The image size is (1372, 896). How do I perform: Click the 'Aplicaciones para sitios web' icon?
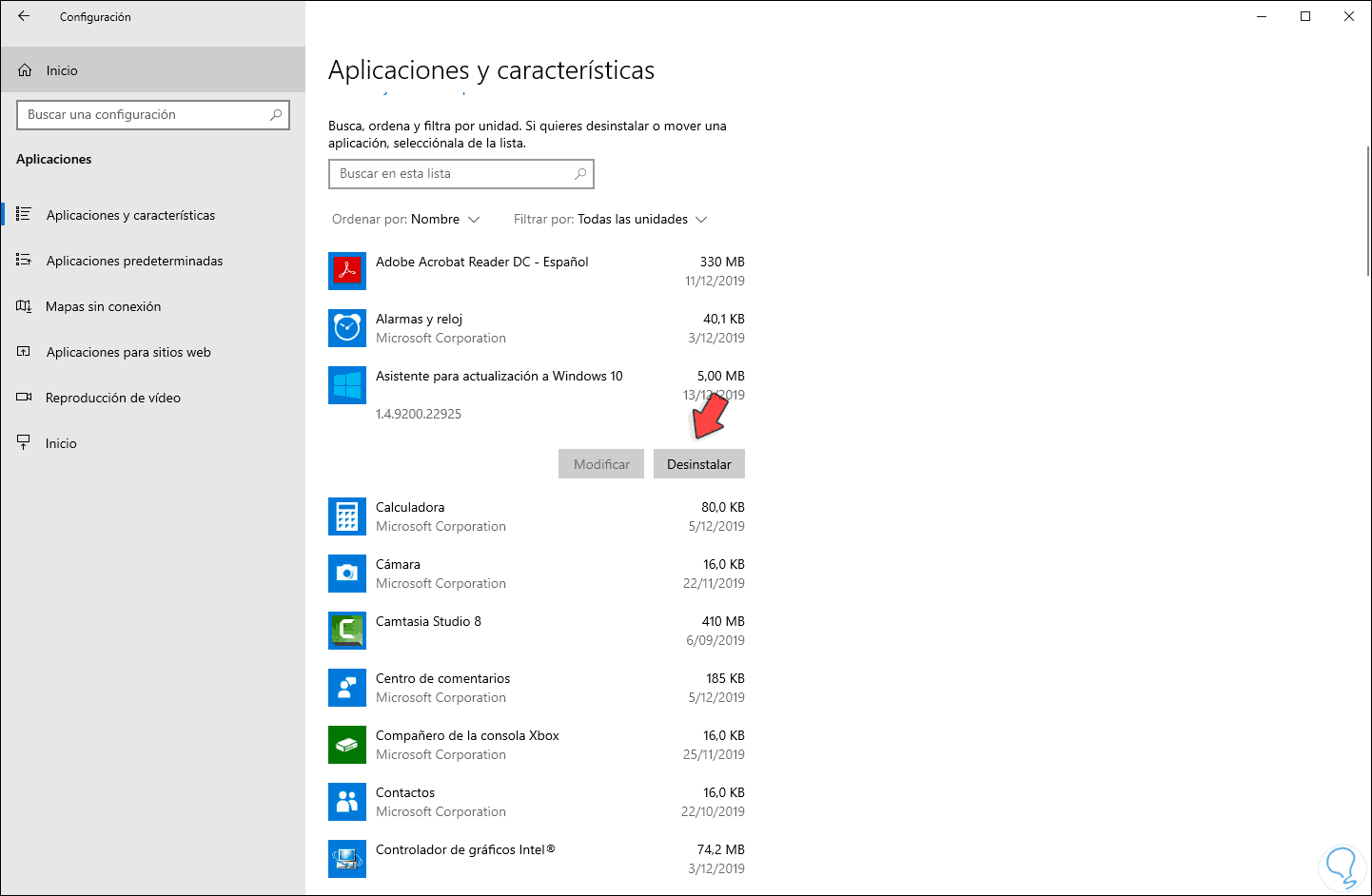pyautogui.click(x=24, y=352)
